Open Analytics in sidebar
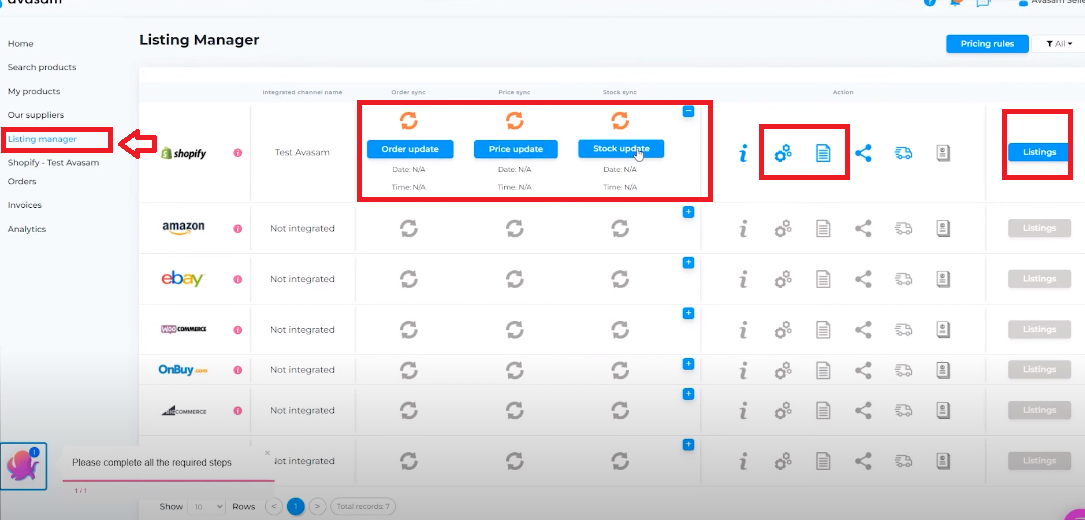 pyautogui.click(x=26, y=229)
